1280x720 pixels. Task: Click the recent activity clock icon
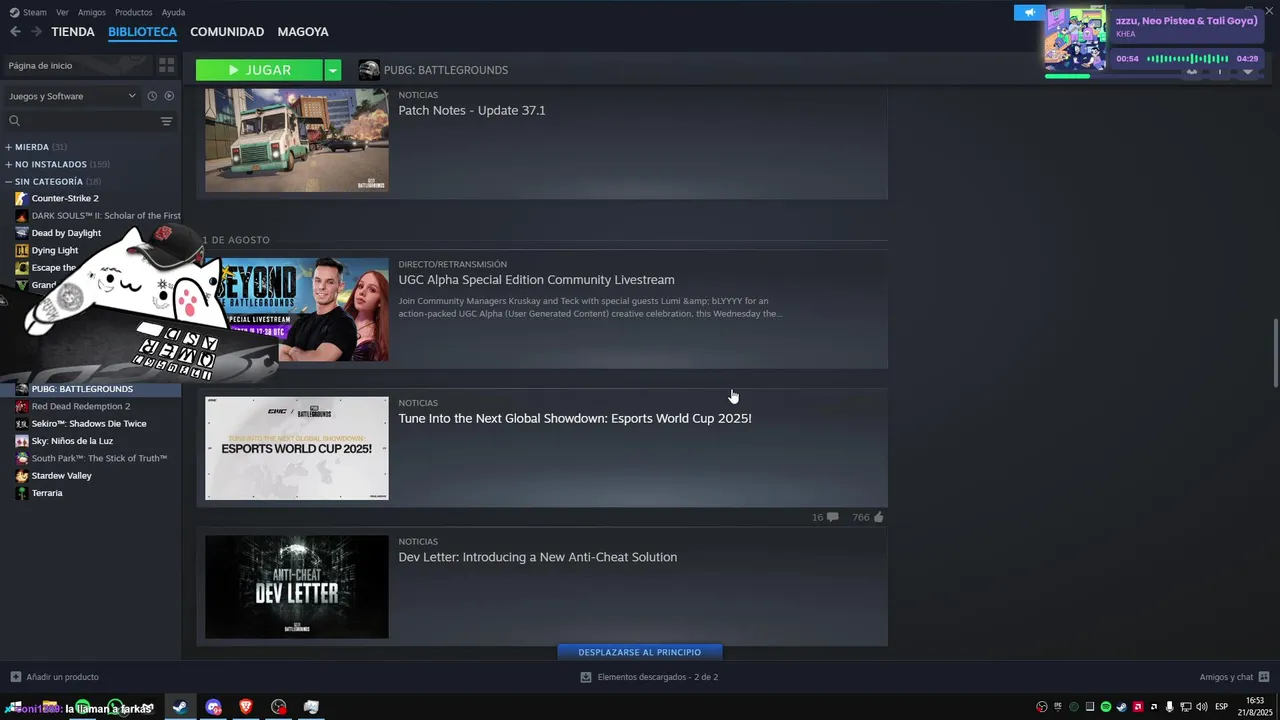pos(152,96)
